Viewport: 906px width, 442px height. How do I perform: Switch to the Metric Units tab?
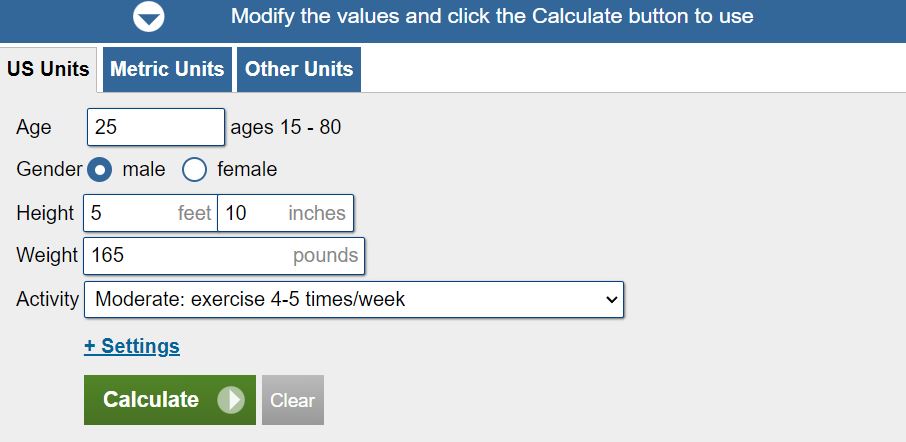tap(167, 69)
